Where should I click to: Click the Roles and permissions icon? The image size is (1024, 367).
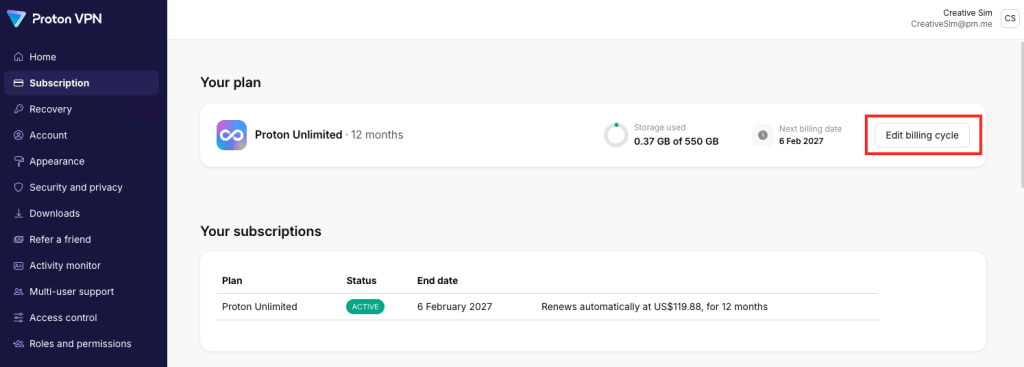point(18,344)
